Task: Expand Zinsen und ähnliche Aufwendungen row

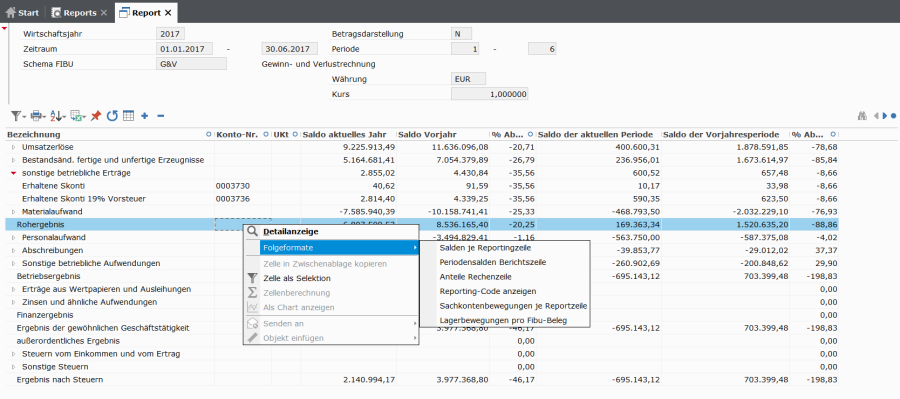Action: pos(14,302)
